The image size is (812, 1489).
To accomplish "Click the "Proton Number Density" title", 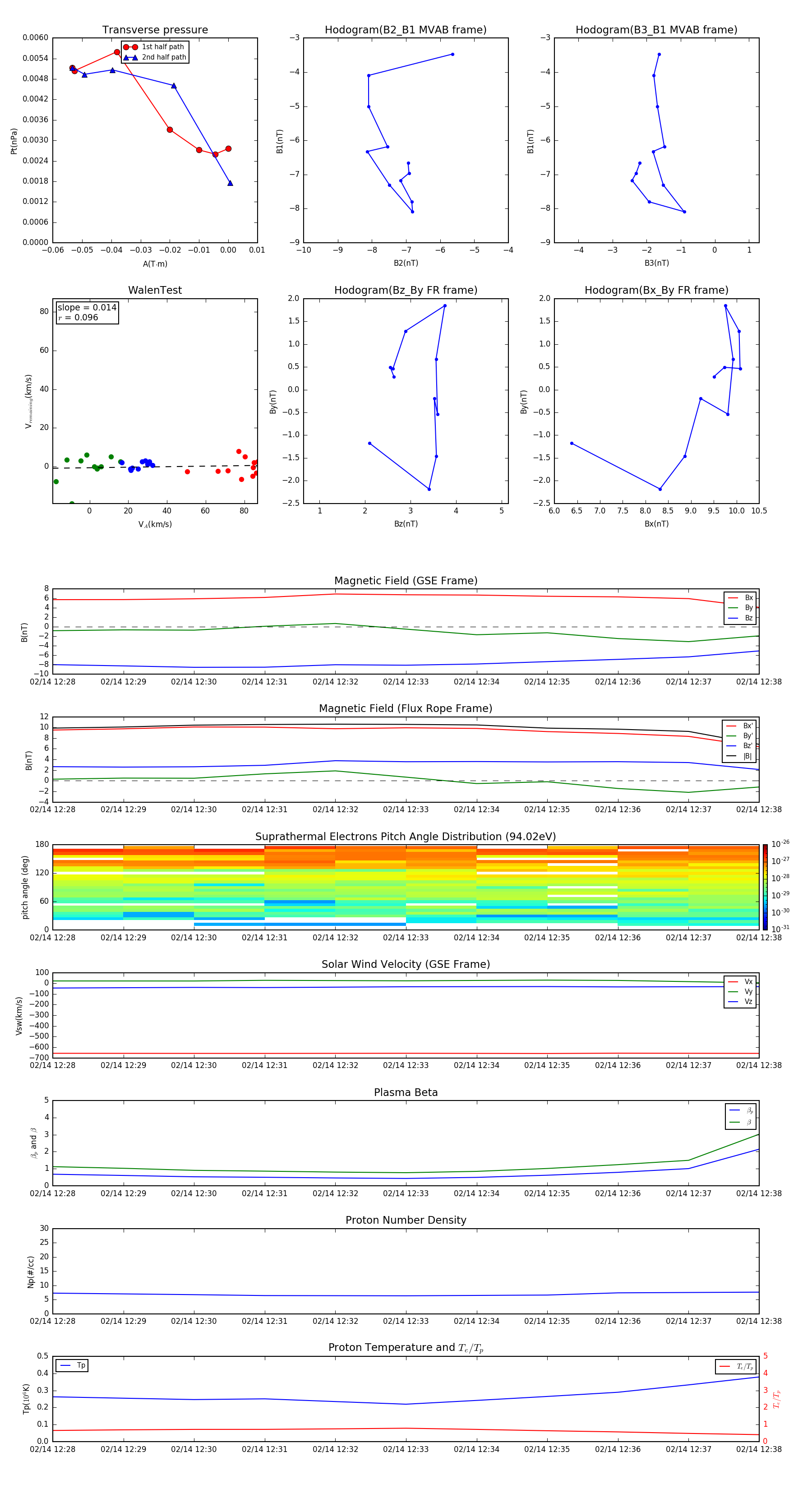I will [406, 1220].
